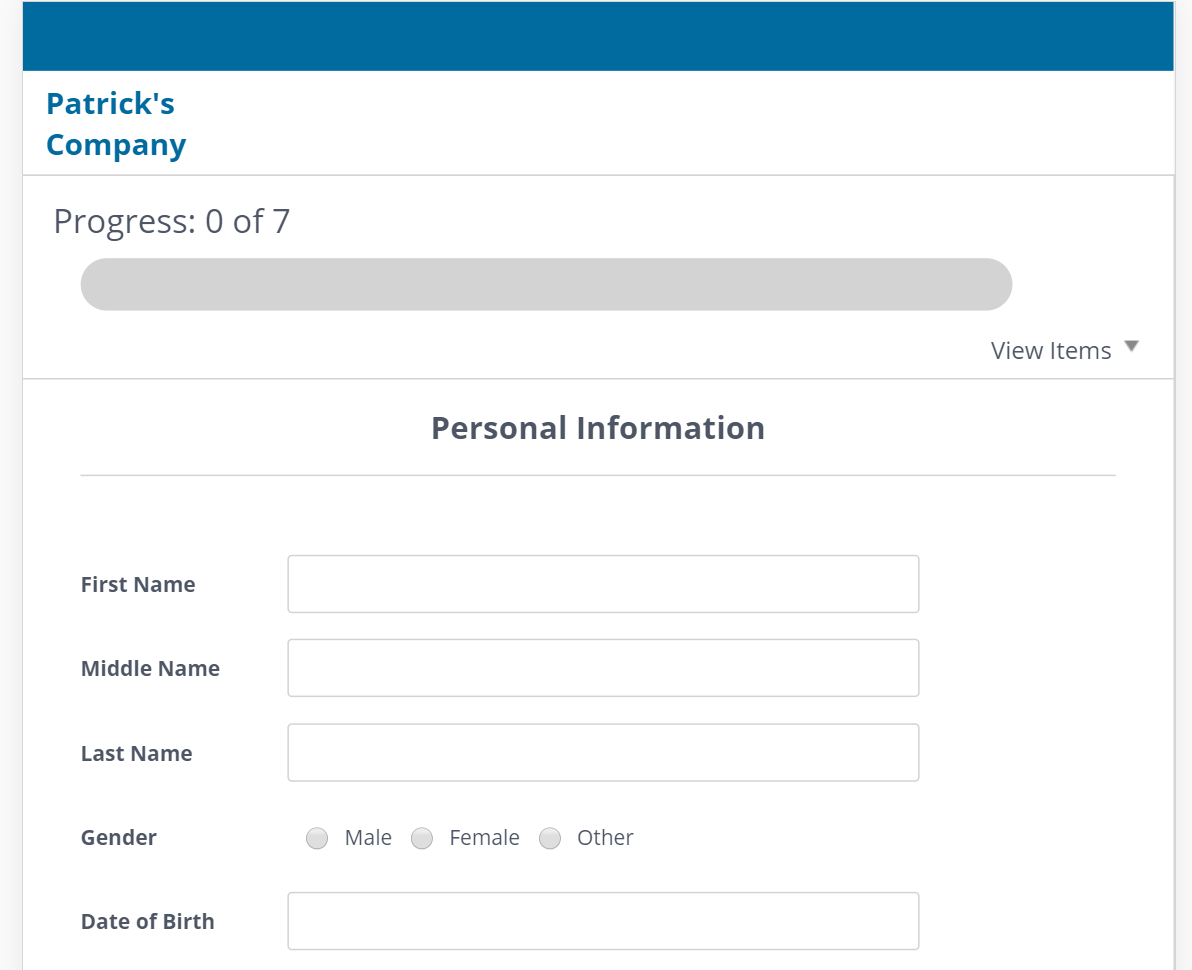This screenshot has height=970, width=1192.
Task: Click the Date of Birth label
Action: pos(147,921)
